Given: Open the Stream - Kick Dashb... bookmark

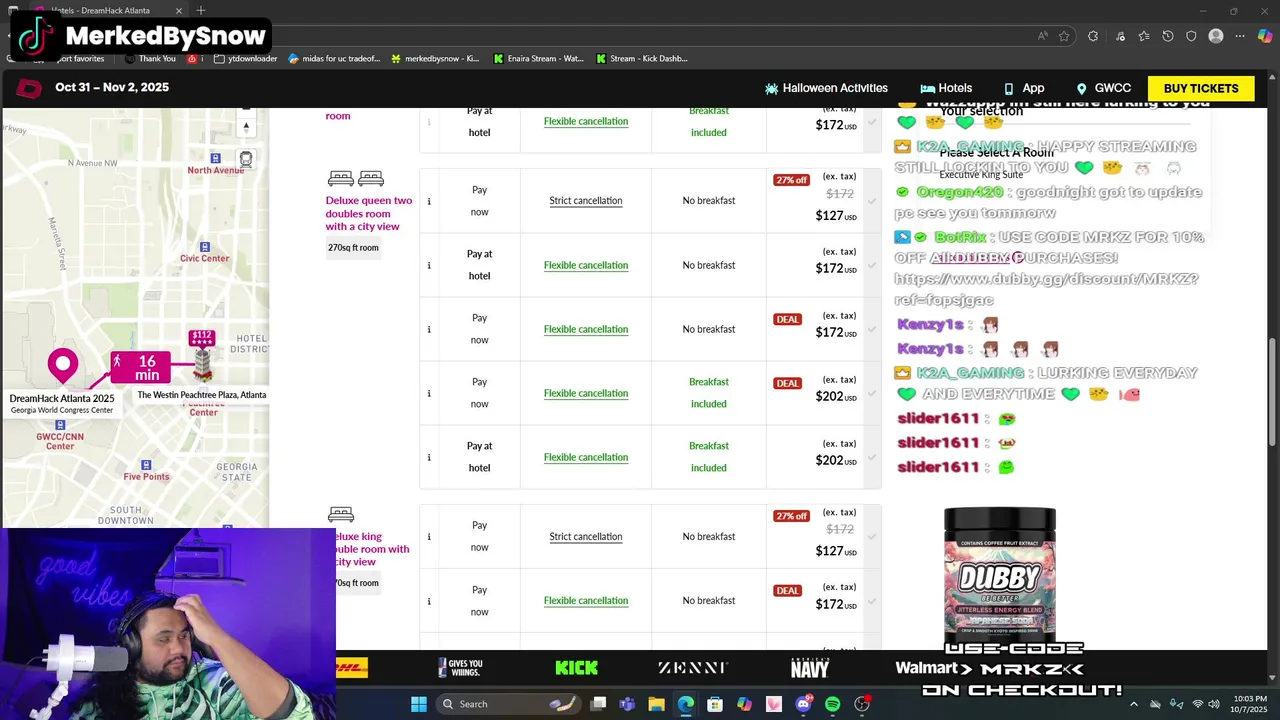Looking at the screenshot, I should coord(642,58).
